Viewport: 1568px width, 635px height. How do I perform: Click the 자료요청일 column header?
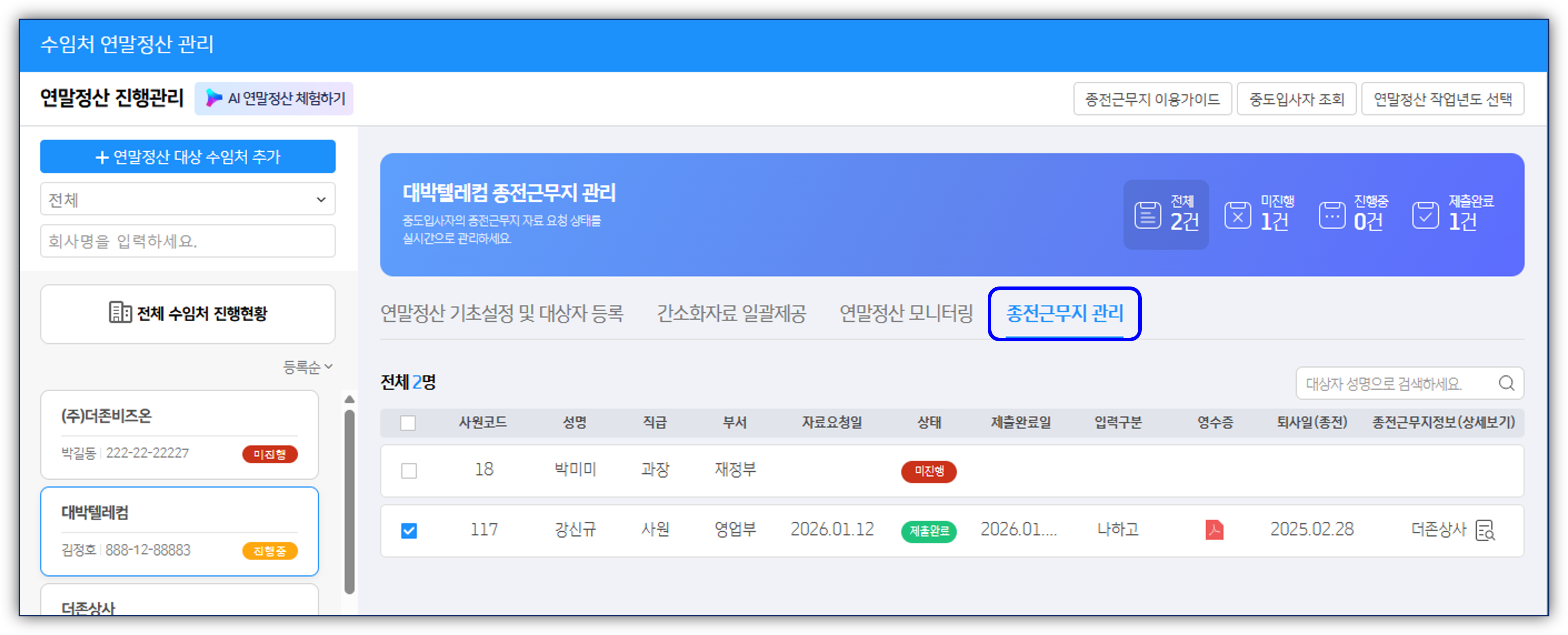coord(832,423)
